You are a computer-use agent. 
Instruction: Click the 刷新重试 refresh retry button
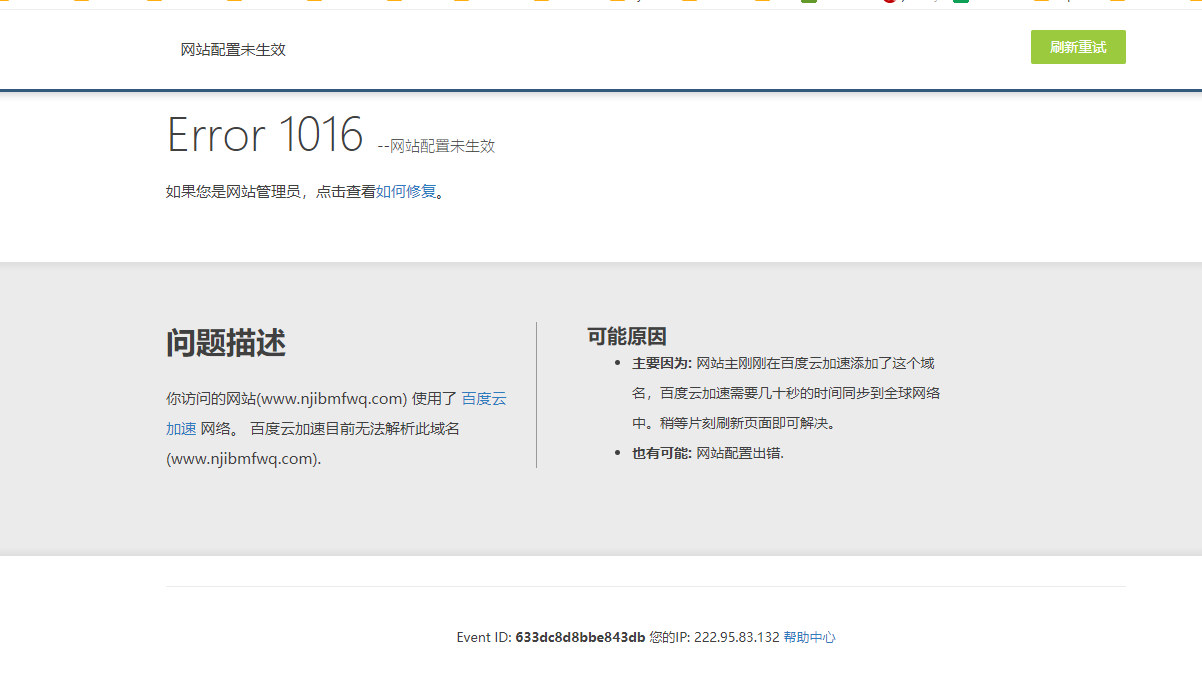1077,47
